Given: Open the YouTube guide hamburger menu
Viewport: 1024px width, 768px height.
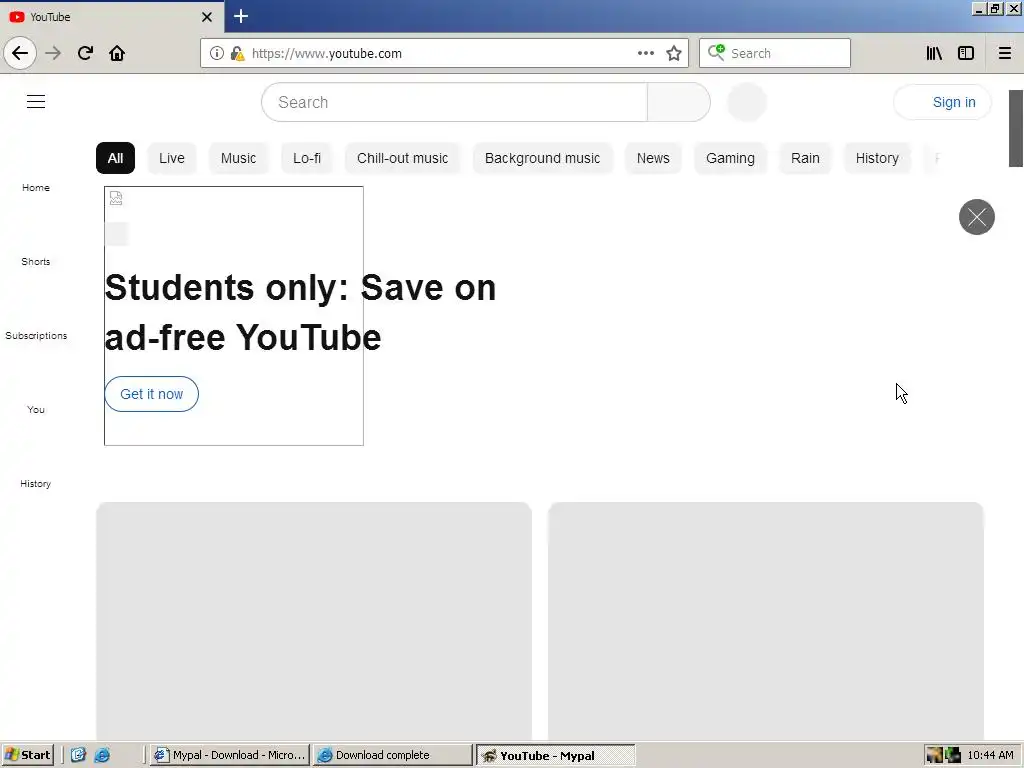Looking at the screenshot, I should [x=36, y=102].
